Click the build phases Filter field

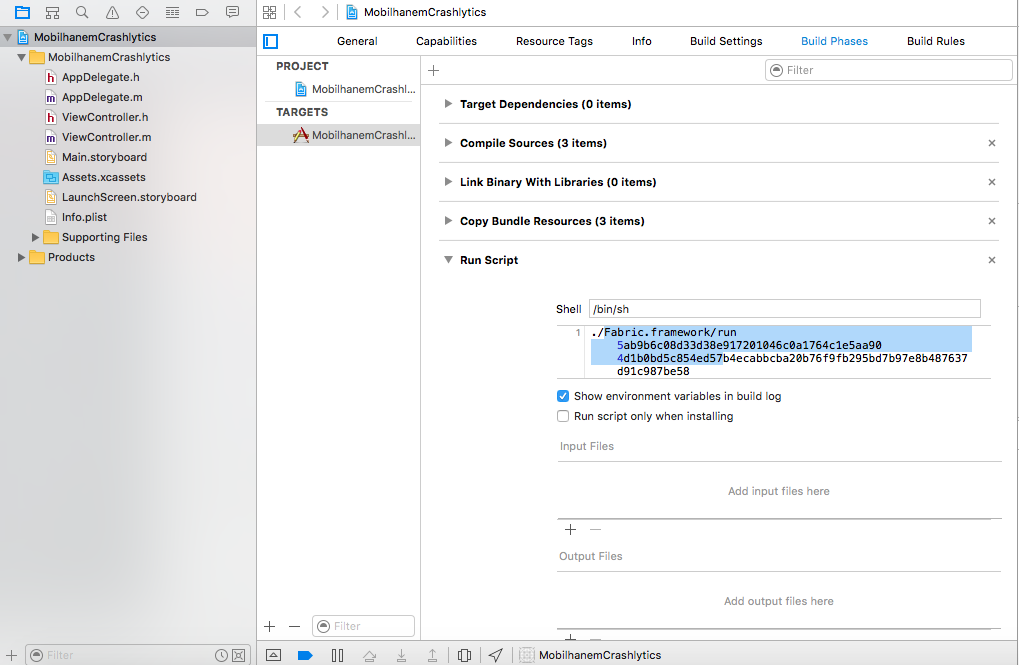(x=888, y=70)
